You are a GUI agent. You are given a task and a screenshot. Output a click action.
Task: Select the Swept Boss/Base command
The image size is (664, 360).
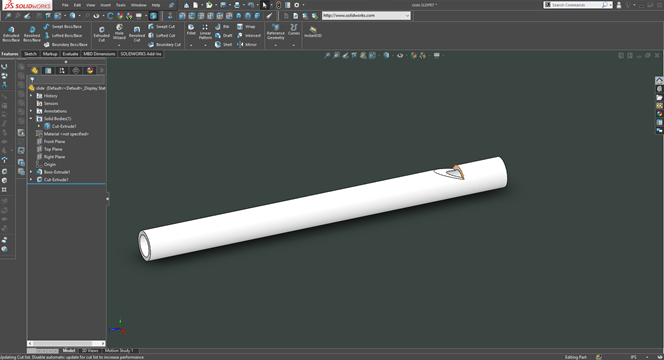coord(62,26)
